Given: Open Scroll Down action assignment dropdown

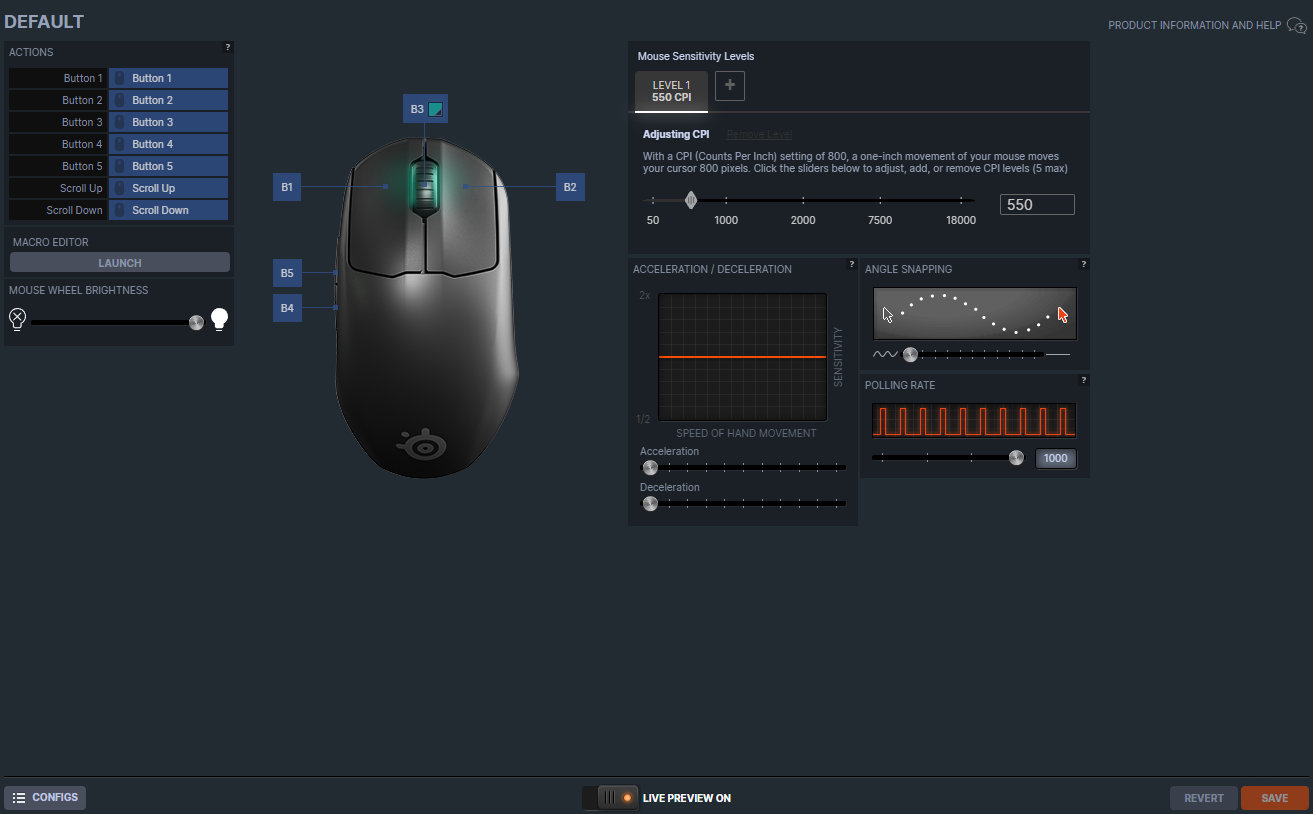Looking at the screenshot, I should click(x=168, y=210).
